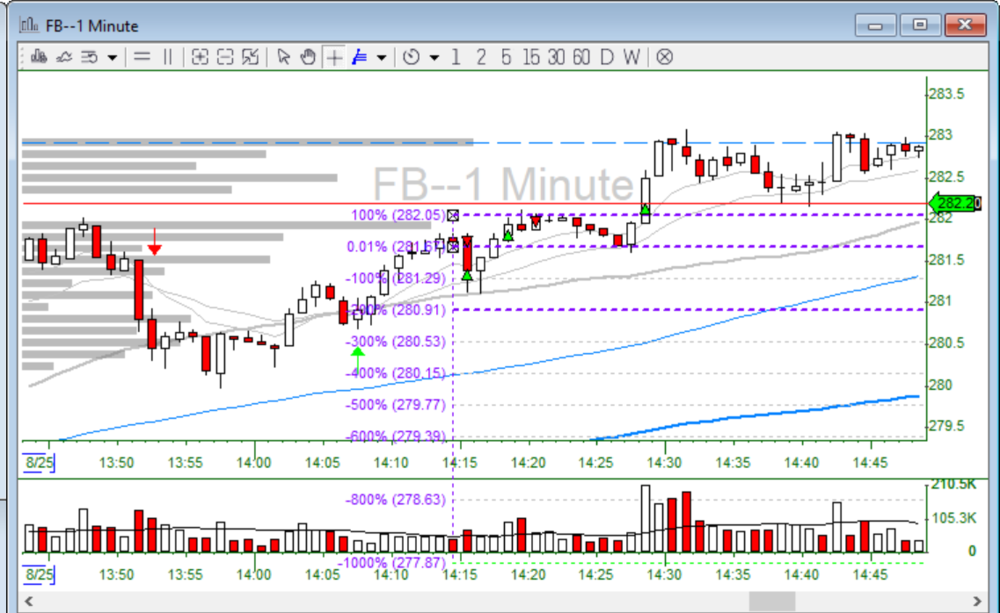The height and width of the screenshot is (613, 1000).
Task: Click the horizontal scrollbar thumb
Action: (772, 601)
